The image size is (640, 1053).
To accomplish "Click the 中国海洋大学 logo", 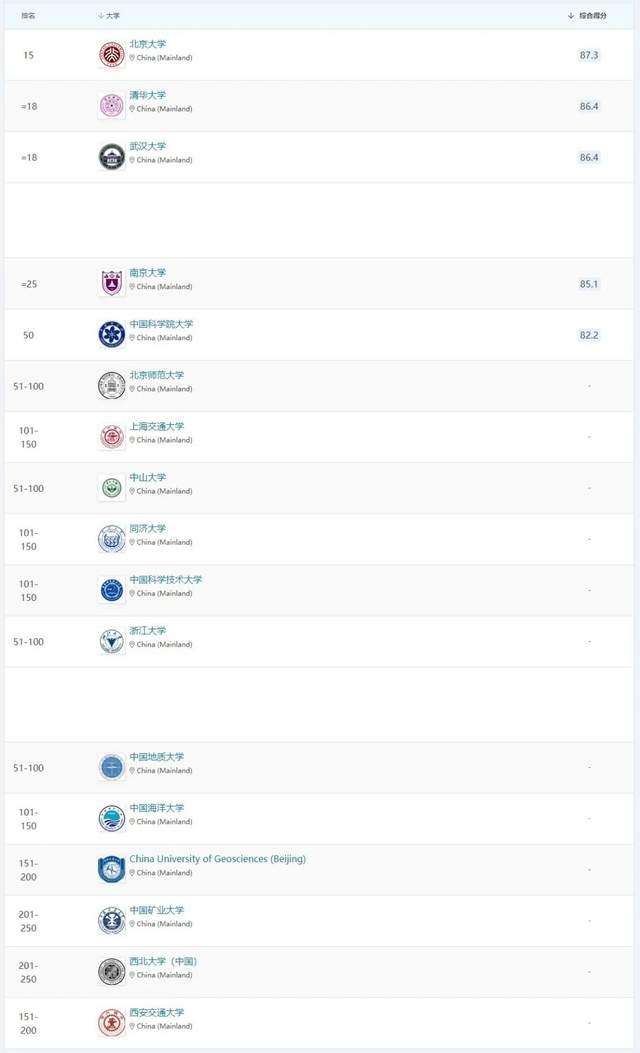I will (x=111, y=819).
